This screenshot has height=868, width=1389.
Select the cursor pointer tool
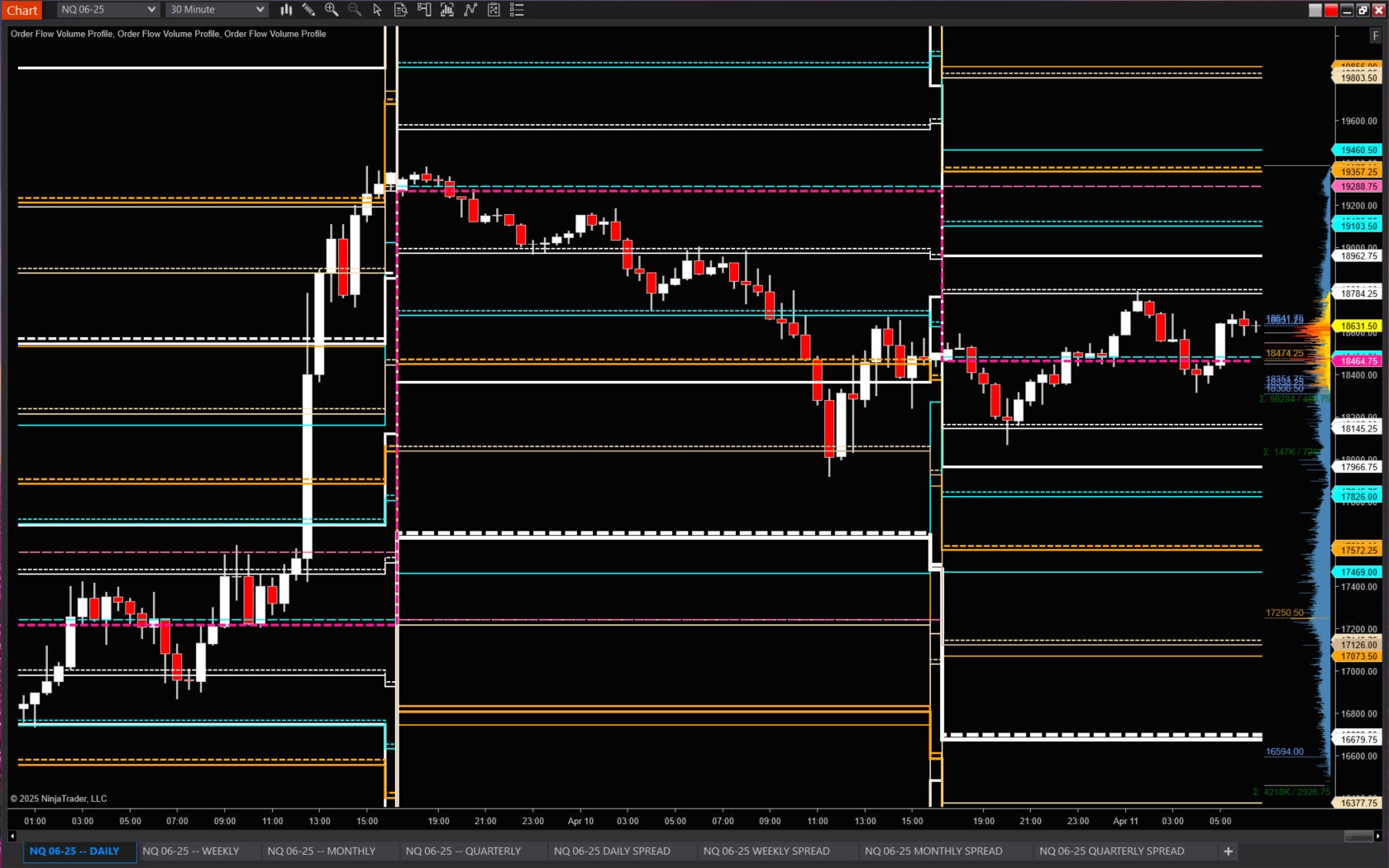(378, 10)
